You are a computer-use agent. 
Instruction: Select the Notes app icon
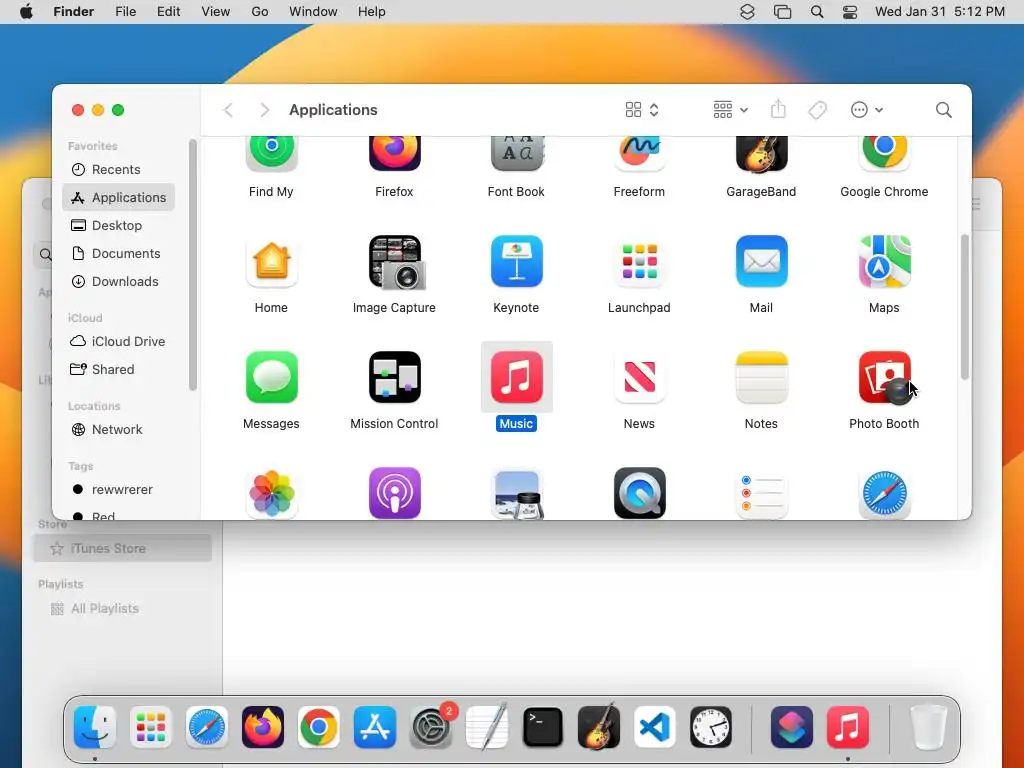[761, 377]
